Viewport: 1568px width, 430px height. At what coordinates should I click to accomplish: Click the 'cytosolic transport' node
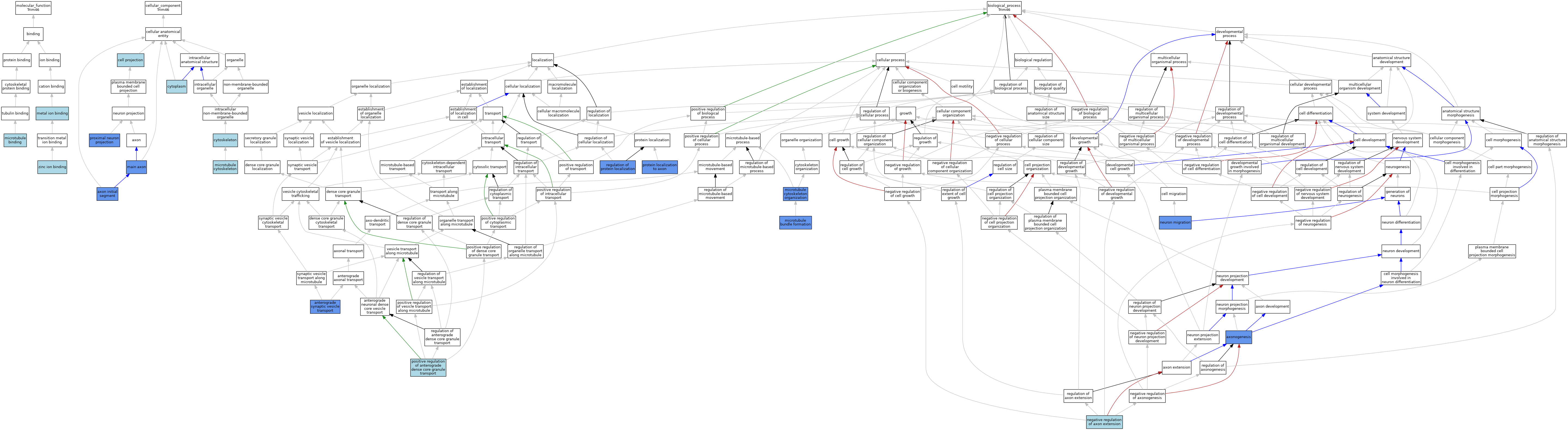490,167
